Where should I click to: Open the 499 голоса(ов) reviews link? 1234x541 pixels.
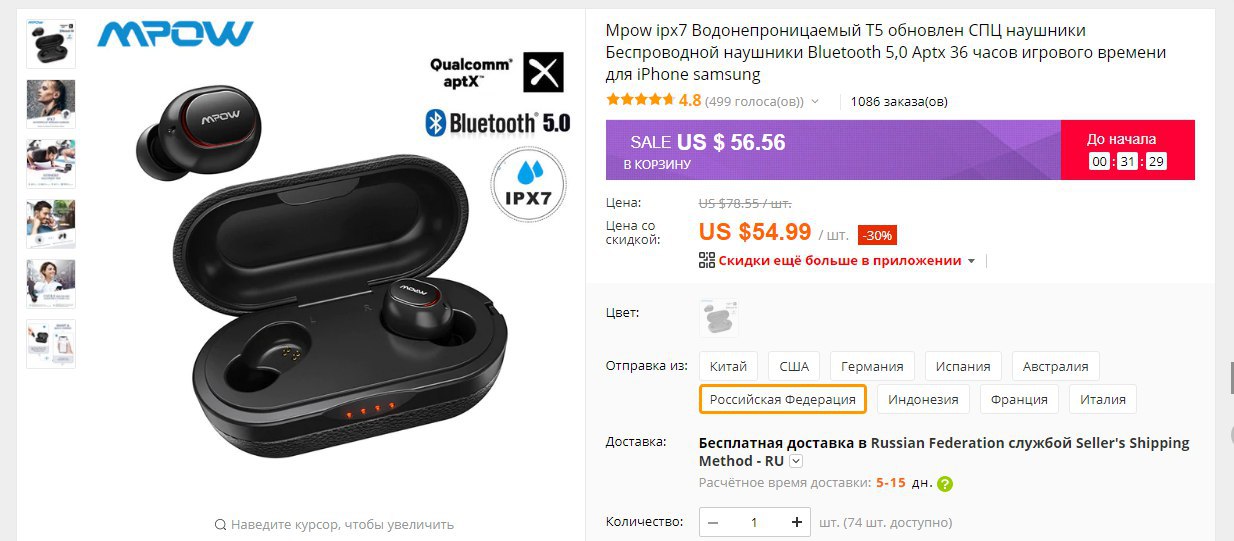pos(754,101)
